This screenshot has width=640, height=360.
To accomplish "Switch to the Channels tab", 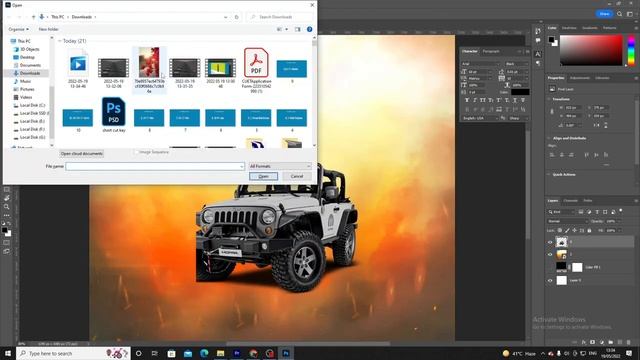I will 571,200.
